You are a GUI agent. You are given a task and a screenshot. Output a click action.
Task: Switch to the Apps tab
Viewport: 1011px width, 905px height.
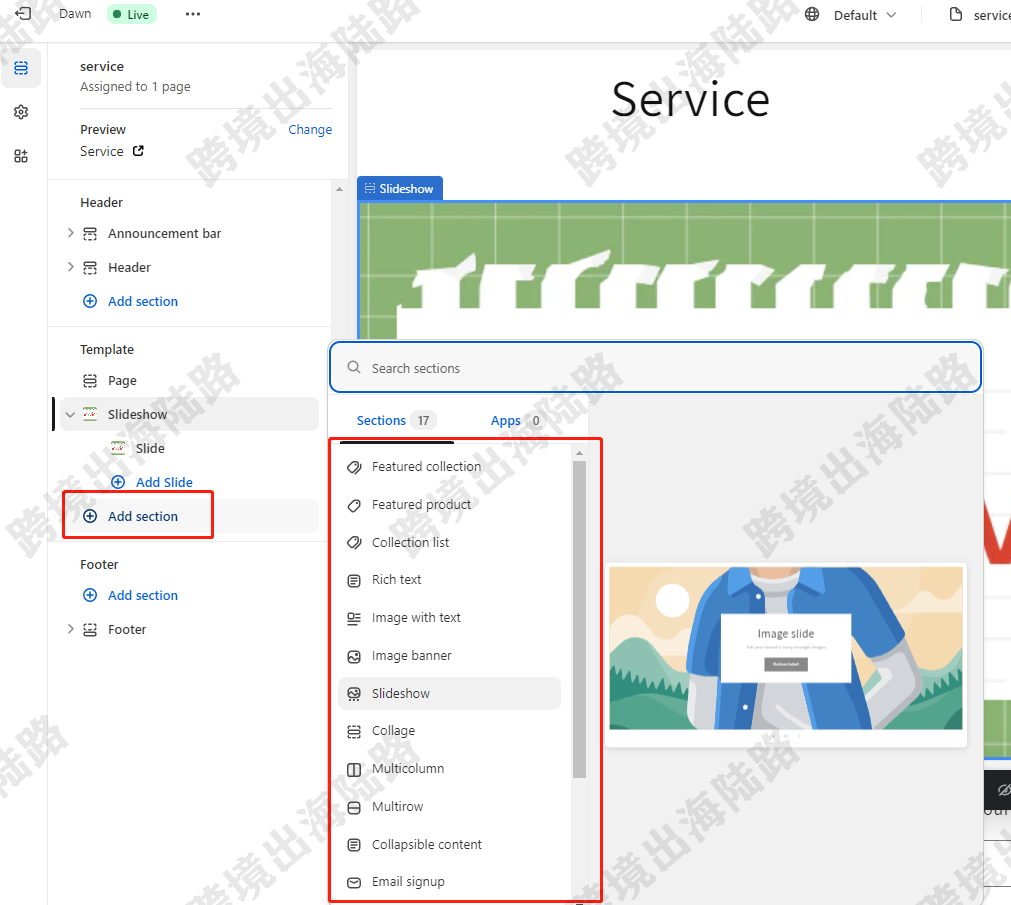coord(515,421)
